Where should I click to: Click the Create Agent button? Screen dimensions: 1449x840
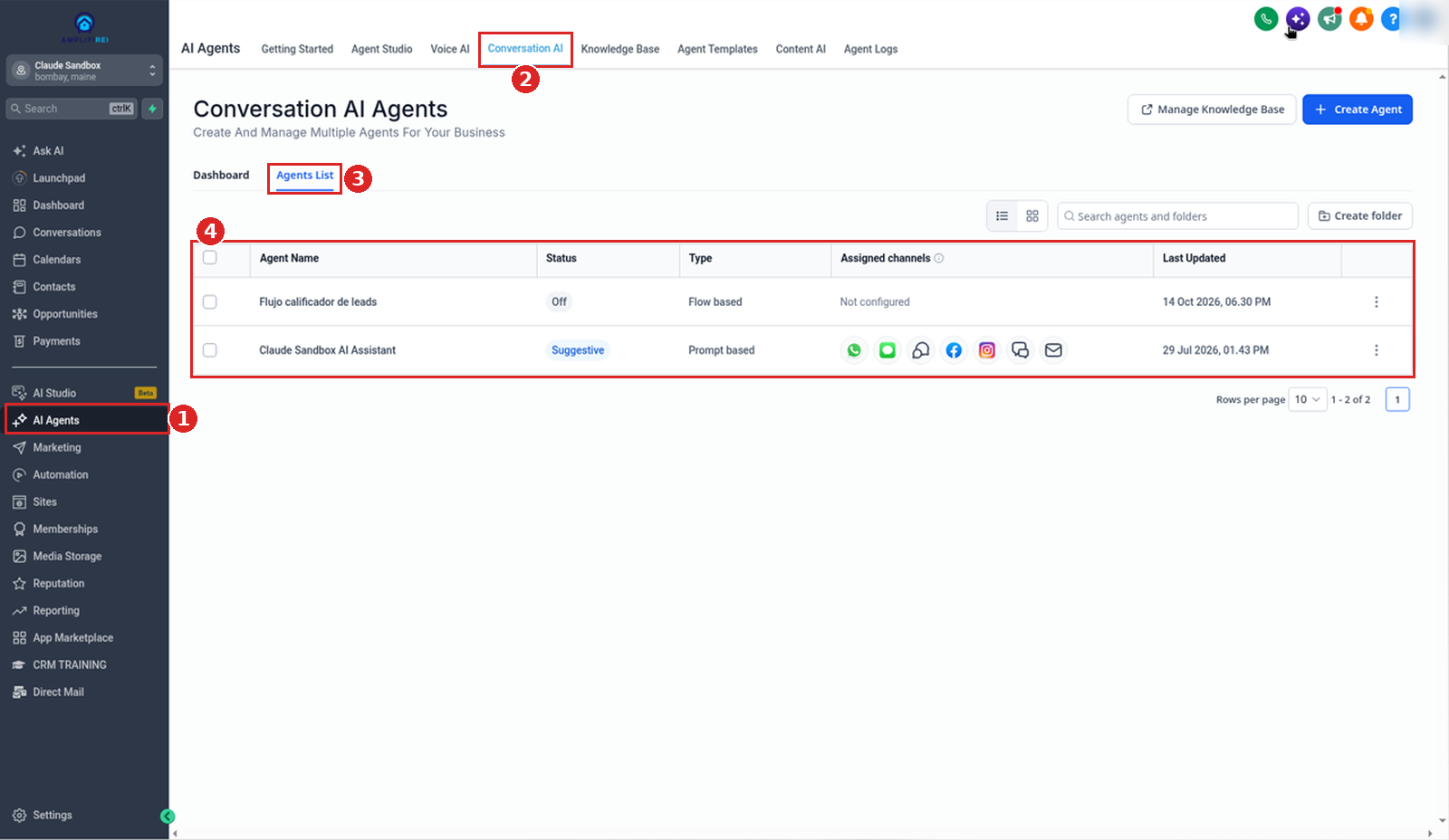pos(1358,110)
